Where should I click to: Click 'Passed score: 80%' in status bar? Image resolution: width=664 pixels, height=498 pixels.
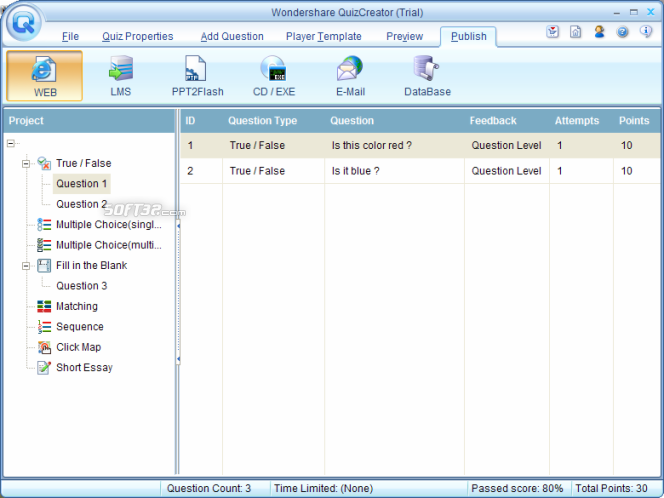point(517,488)
